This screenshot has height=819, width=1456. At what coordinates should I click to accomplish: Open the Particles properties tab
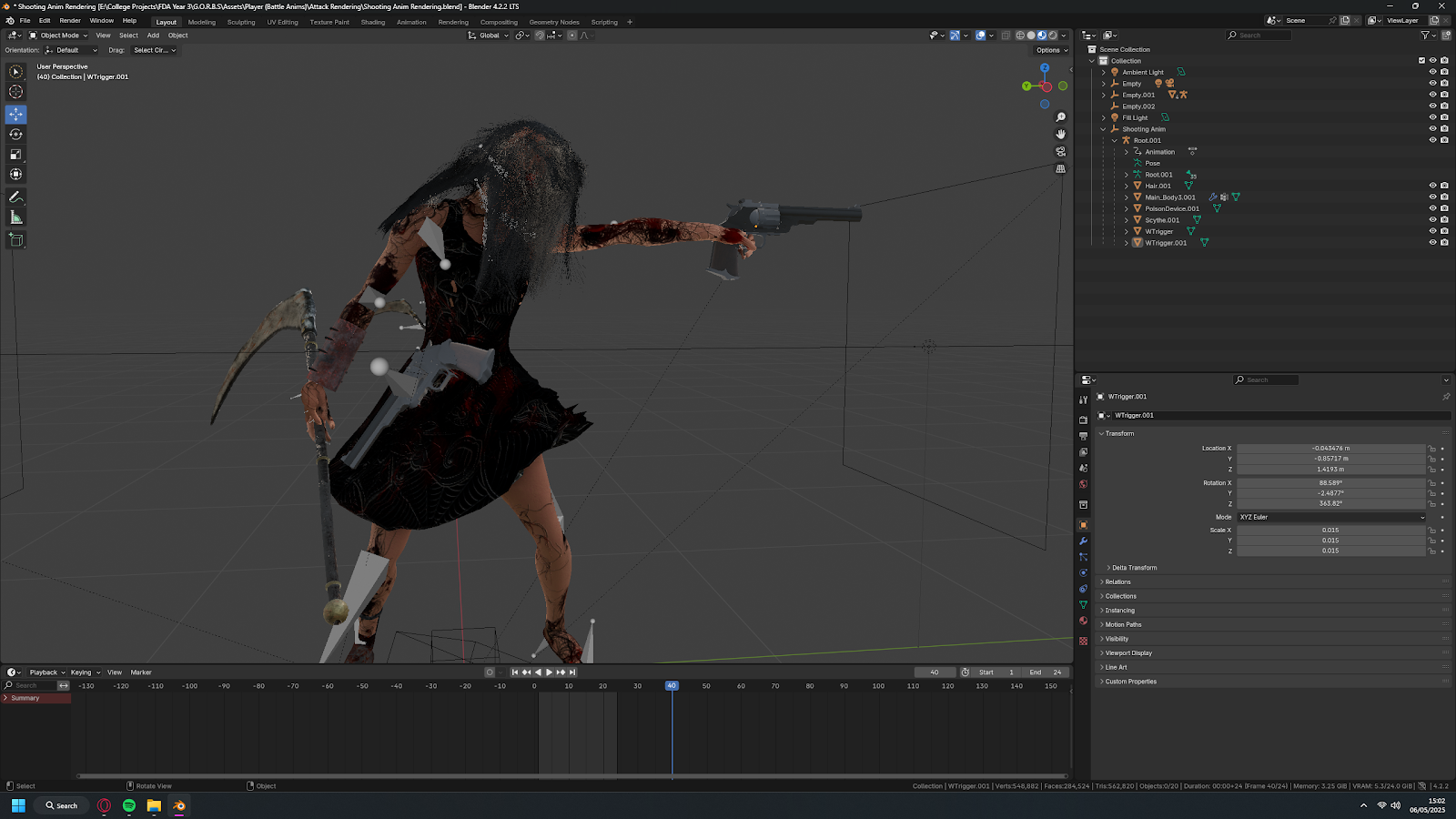click(1083, 557)
